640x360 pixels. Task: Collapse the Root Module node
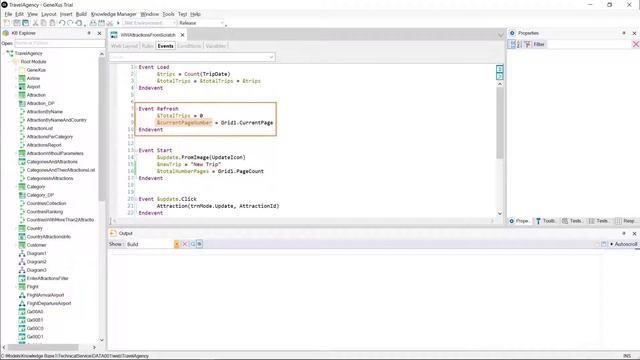tap(10, 62)
